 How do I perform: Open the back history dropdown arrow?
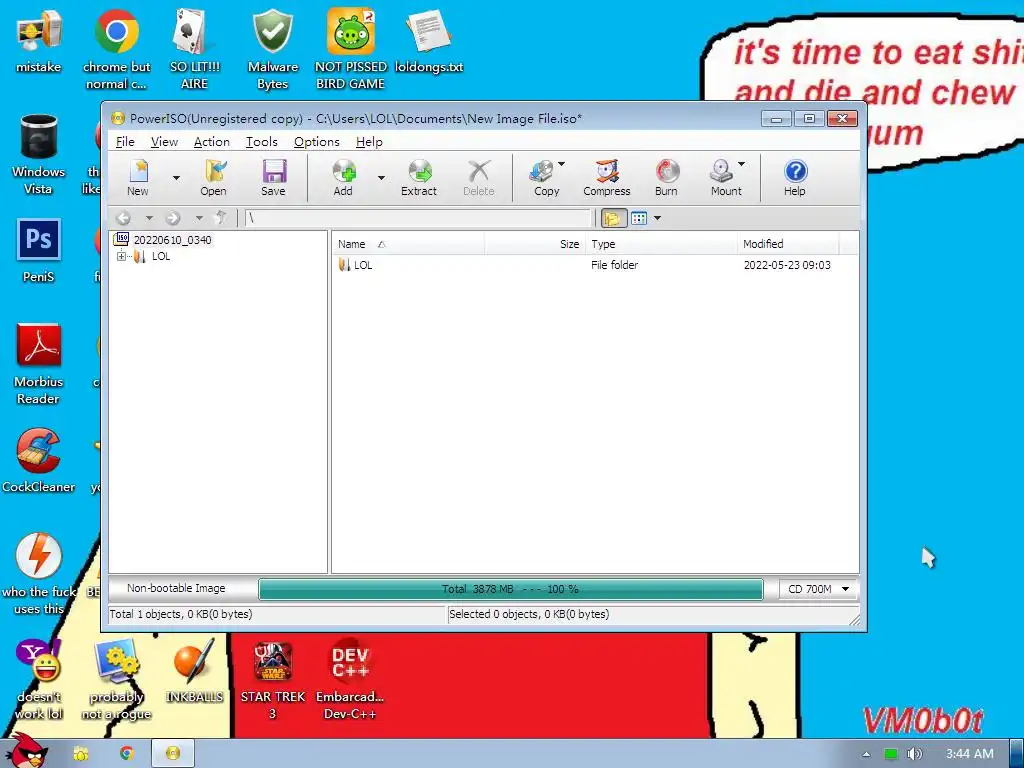click(x=149, y=218)
